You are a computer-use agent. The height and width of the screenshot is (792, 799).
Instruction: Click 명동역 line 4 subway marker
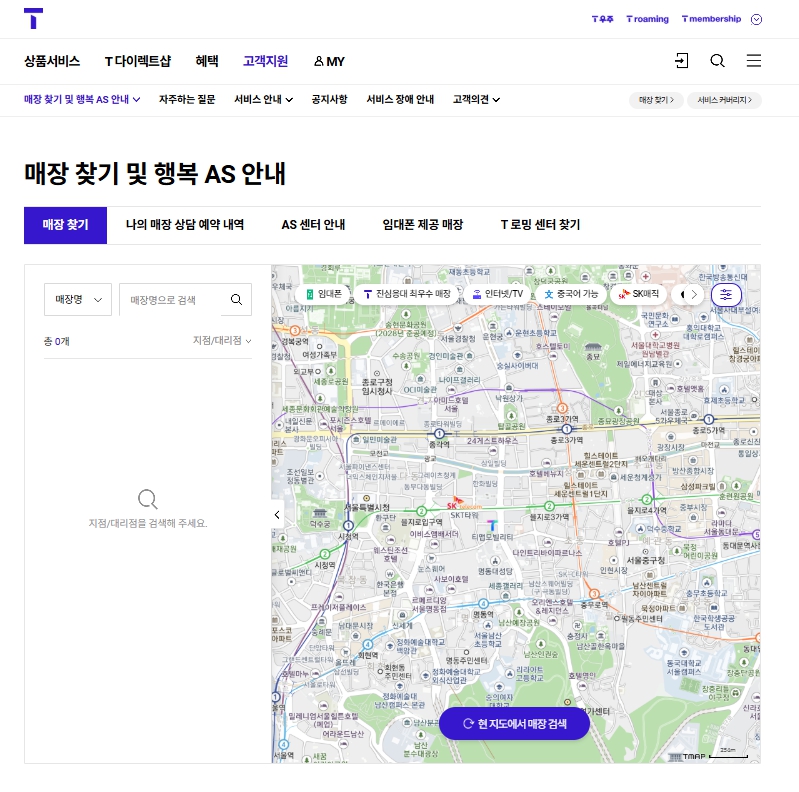[483, 604]
